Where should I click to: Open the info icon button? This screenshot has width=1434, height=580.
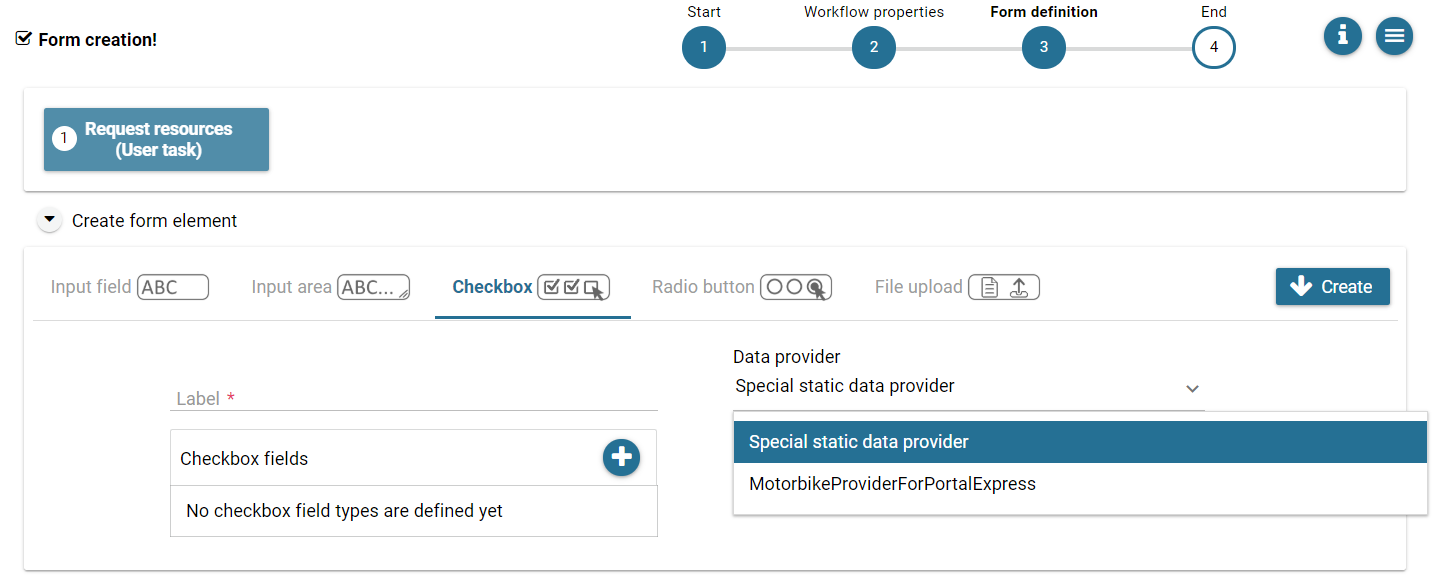[x=1342, y=36]
